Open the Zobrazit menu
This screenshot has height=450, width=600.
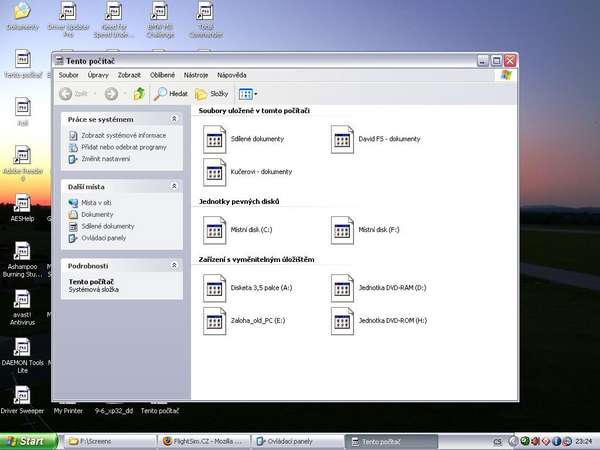pyautogui.click(x=129, y=75)
